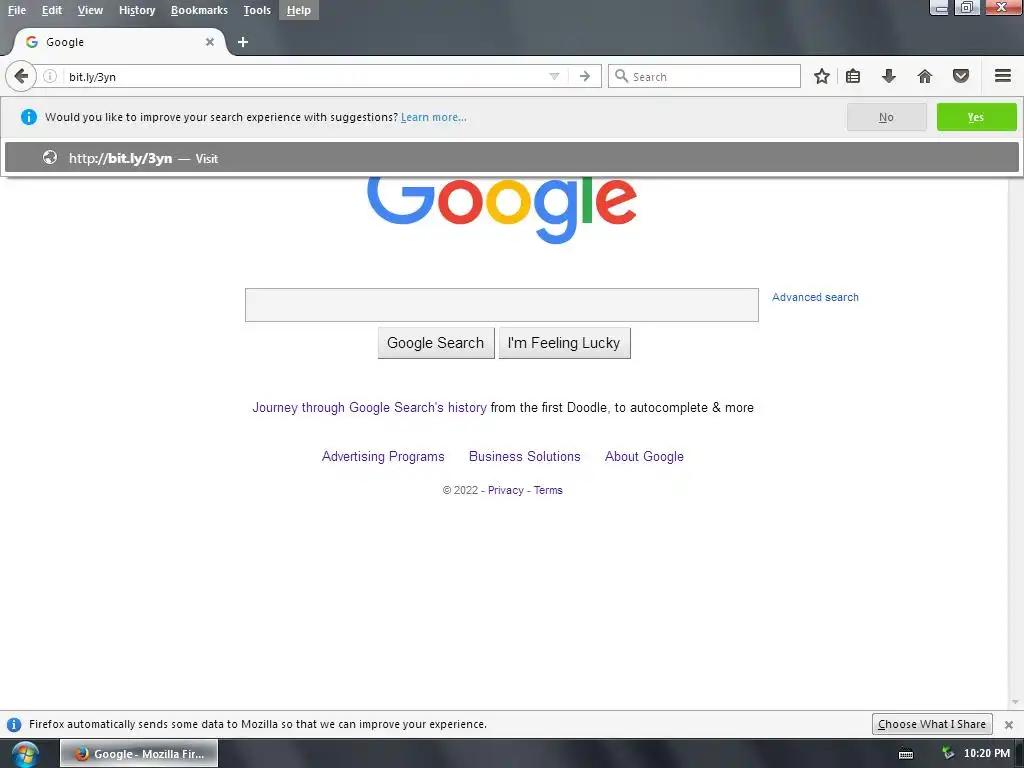Follow the Learn more link

pos(434,118)
